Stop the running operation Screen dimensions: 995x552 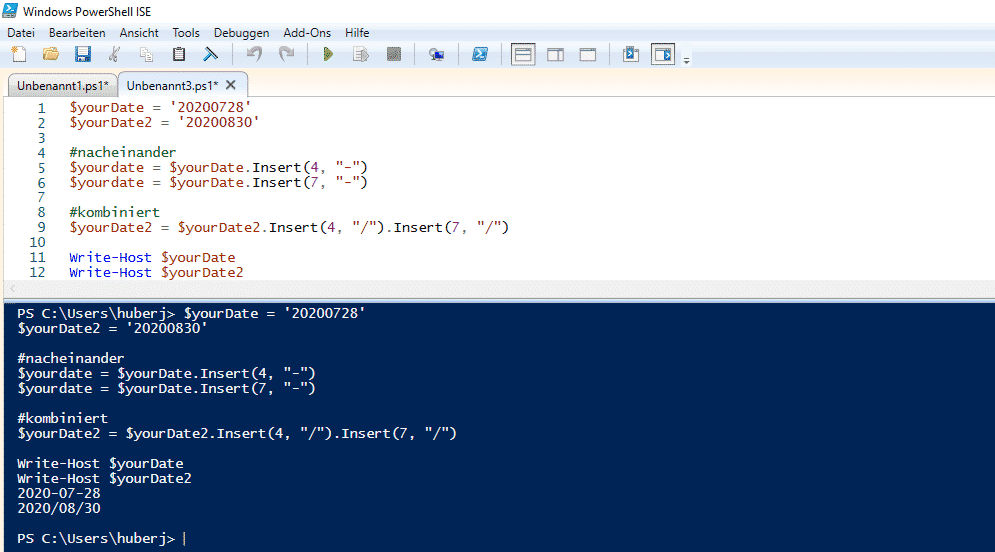[x=394, y=55]
